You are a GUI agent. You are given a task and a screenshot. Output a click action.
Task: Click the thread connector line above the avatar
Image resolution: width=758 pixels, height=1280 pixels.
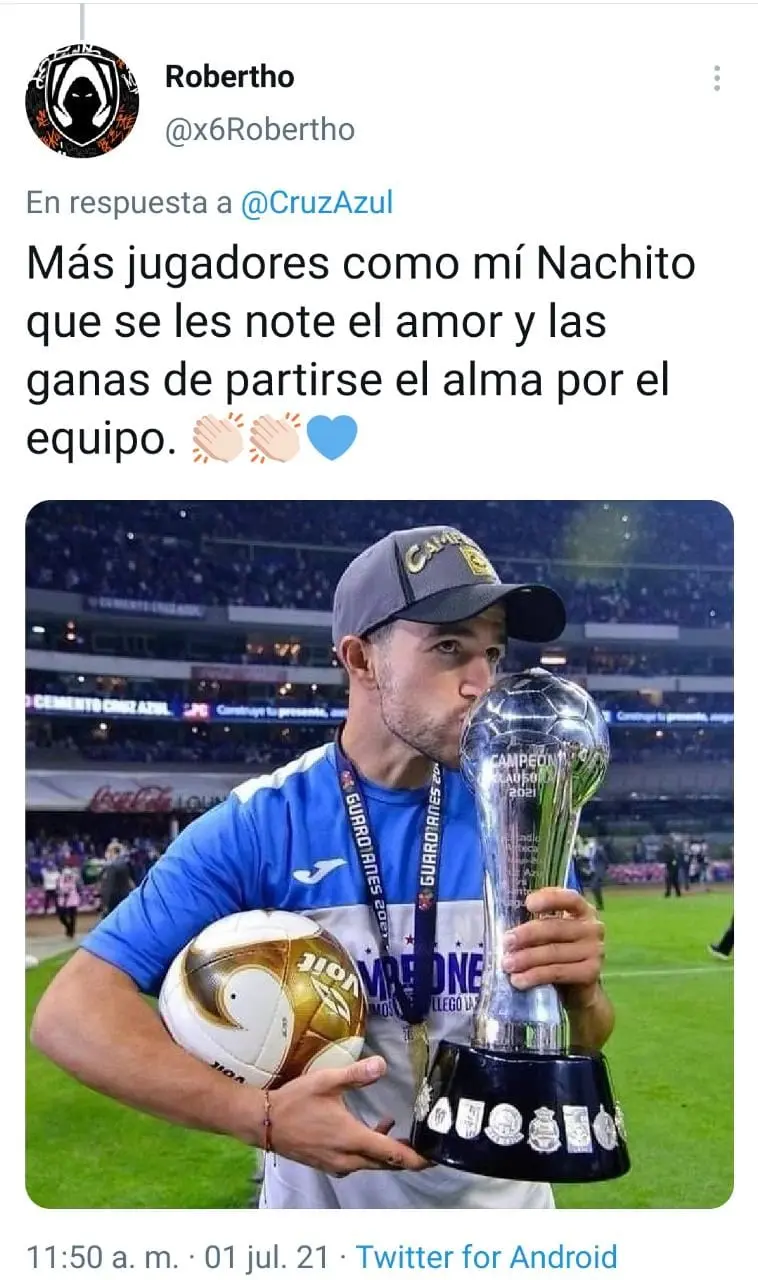coord(82,20)
